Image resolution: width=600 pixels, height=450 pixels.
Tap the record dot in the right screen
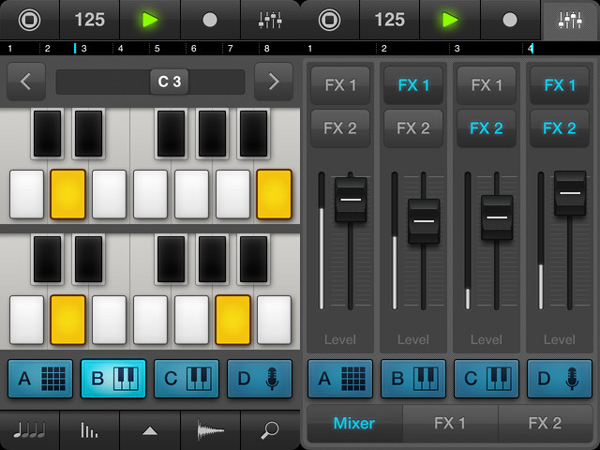pyautogui.click(x=510, y=20)
